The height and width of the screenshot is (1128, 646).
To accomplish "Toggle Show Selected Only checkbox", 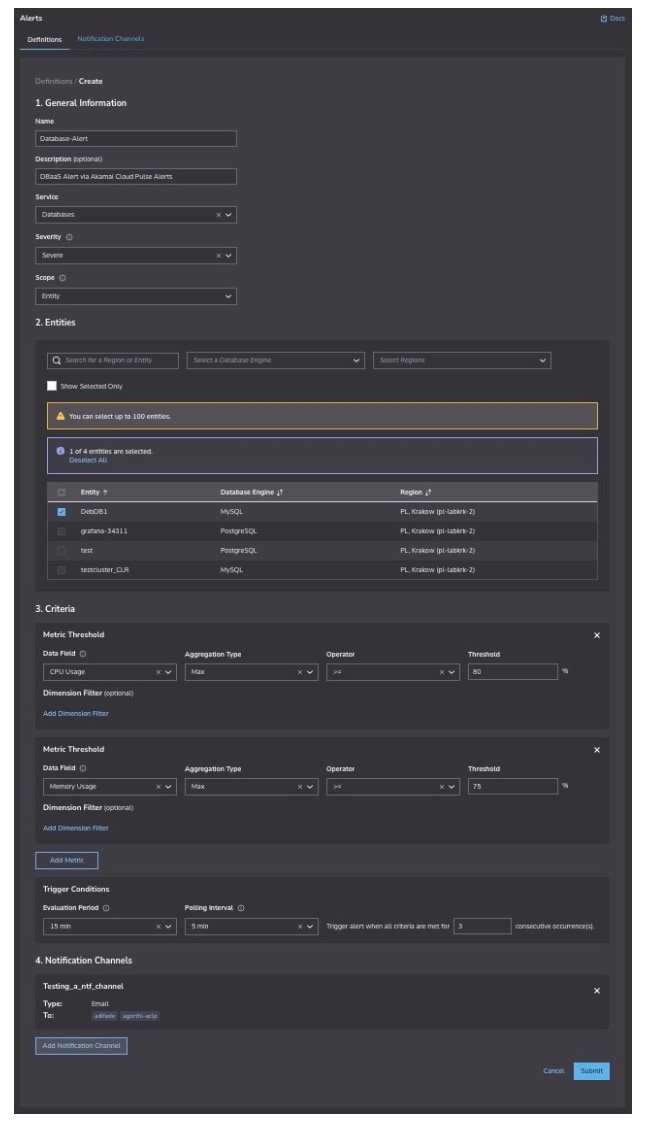I will point(52,386).
